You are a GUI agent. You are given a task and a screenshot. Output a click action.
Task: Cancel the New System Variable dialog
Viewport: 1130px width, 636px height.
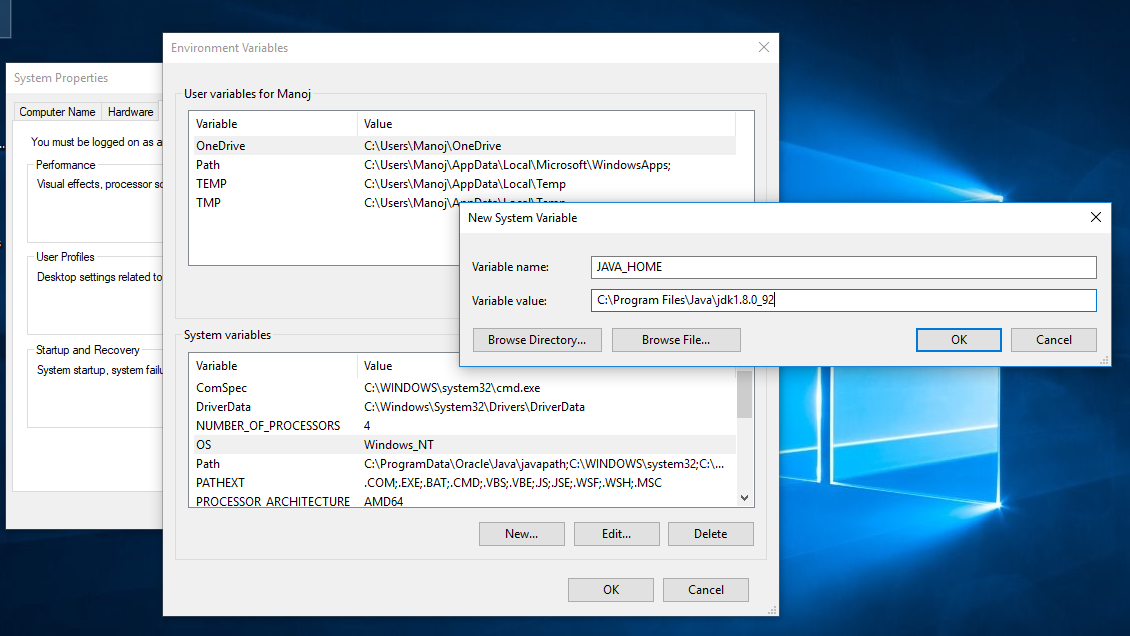tap(1054, 340)
